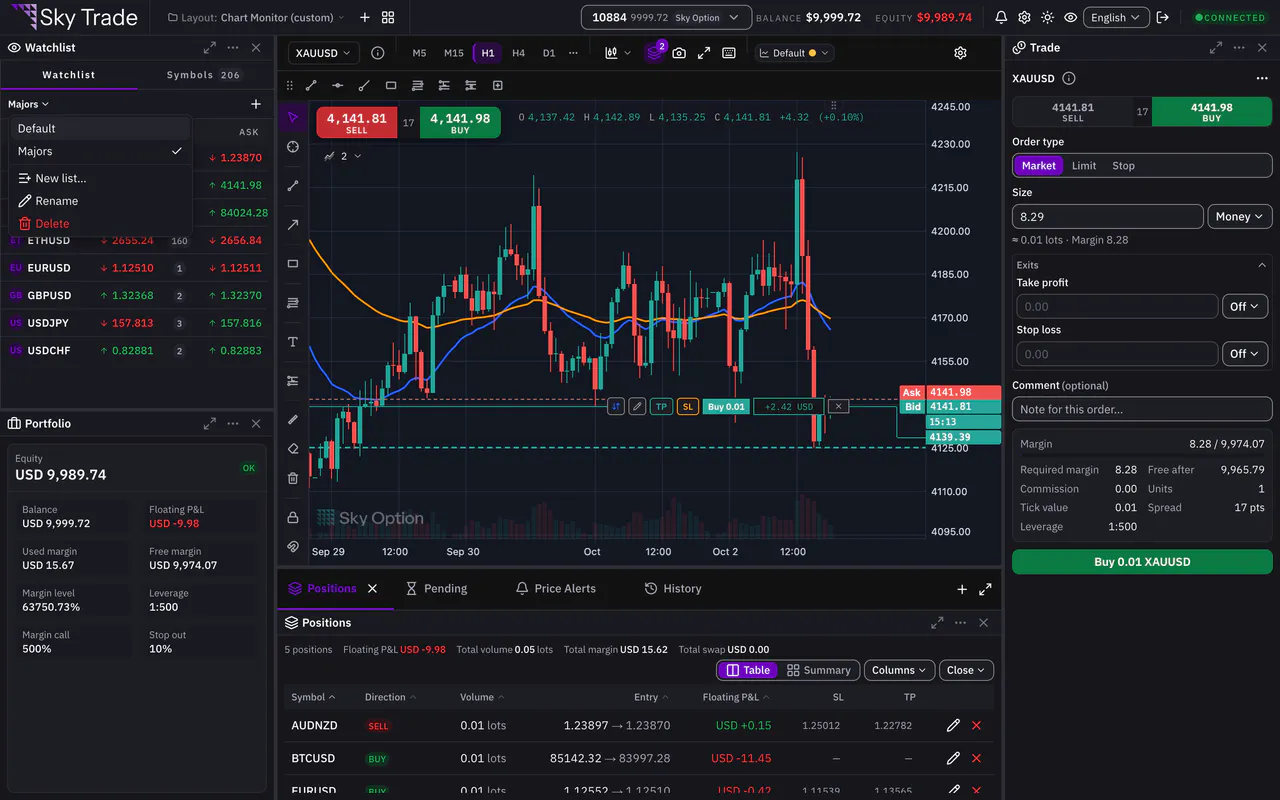
Task: Open the Columns dropdown in Positions
Action: (900, 670)
